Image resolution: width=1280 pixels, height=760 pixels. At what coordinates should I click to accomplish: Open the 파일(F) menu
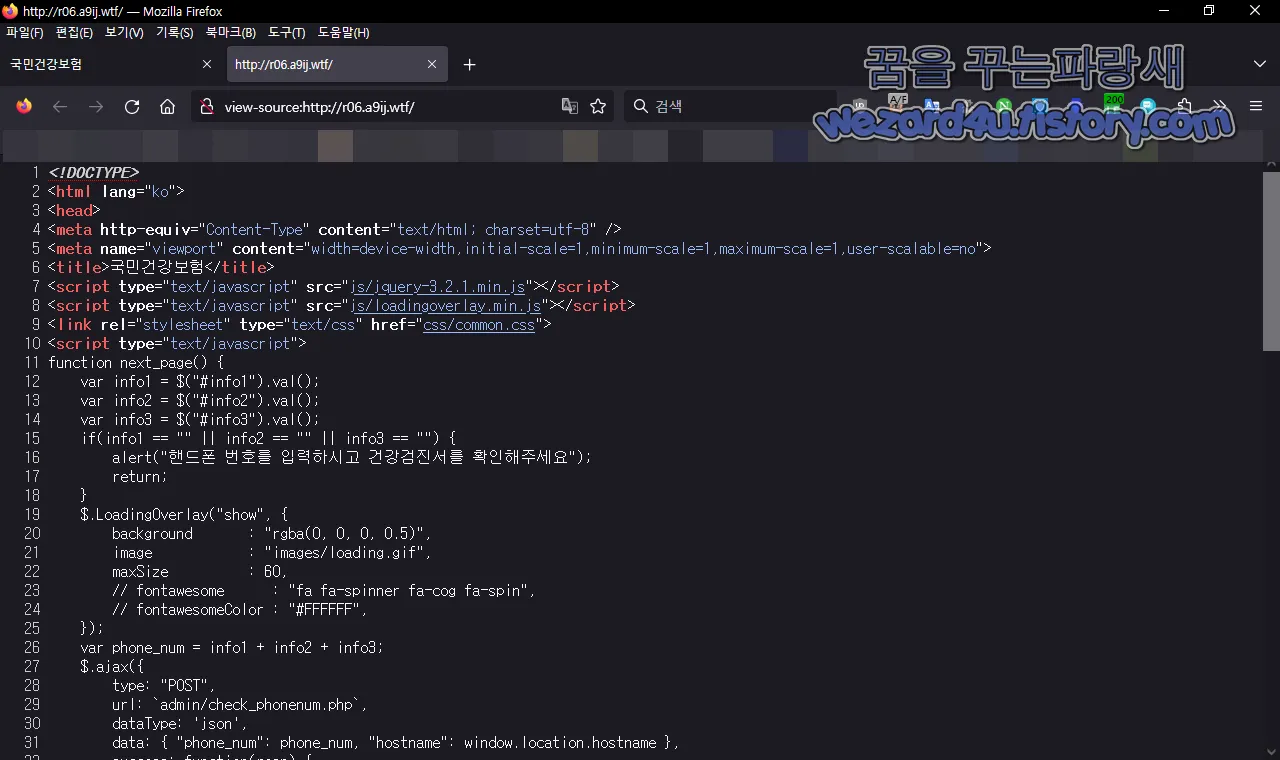point(25,33)
